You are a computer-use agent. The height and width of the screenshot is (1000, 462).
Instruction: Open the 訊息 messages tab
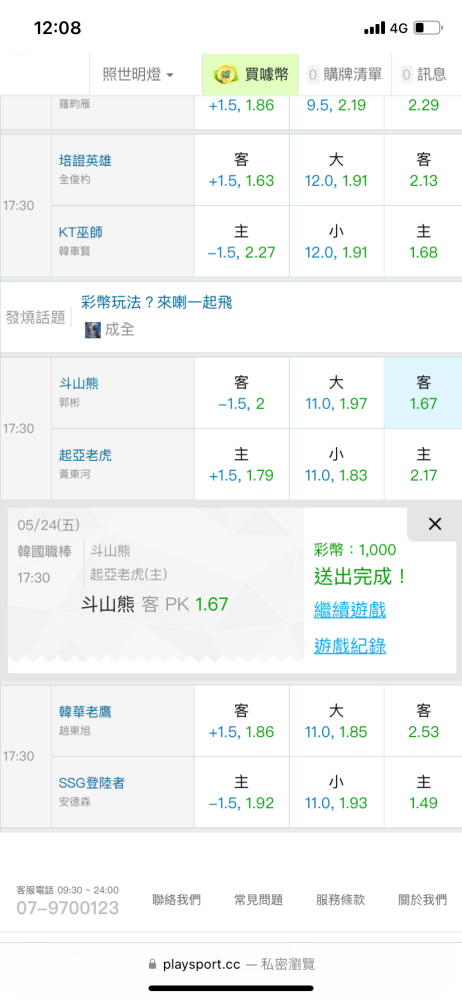pos(427,75)
